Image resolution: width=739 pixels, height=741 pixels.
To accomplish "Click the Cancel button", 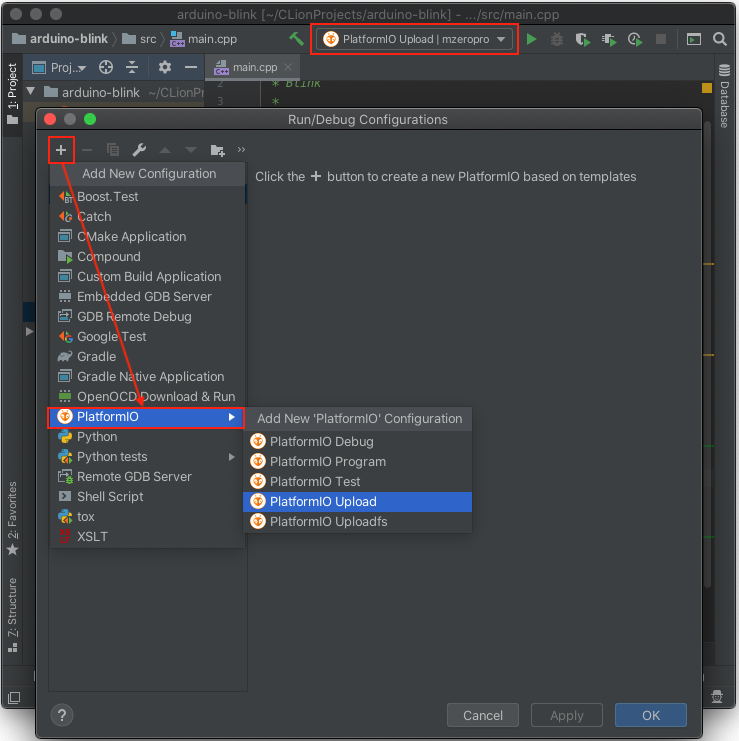I will [482, 715].
